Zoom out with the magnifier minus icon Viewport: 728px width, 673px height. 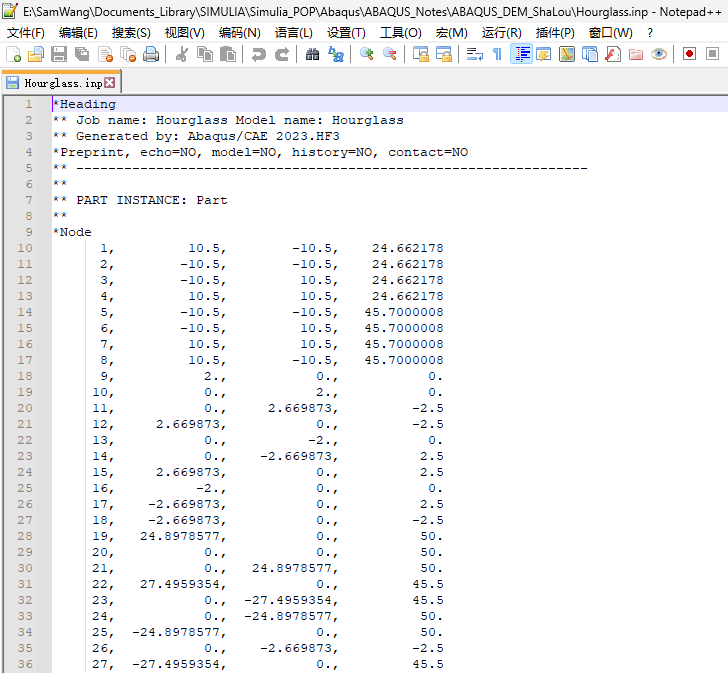tap(390, 54)
